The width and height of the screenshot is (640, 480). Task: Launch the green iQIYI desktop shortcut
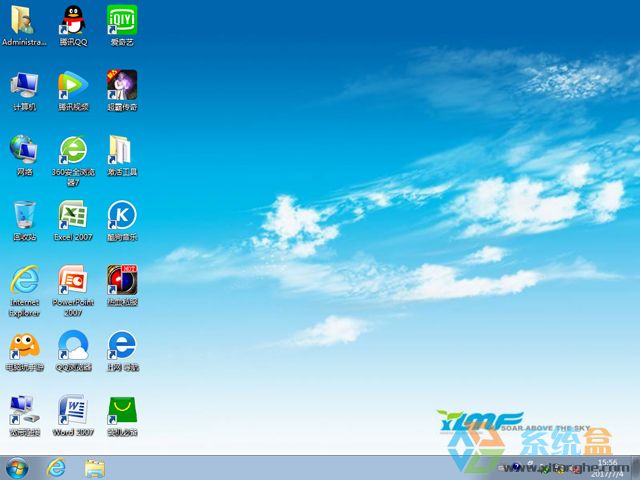[121, 20]
